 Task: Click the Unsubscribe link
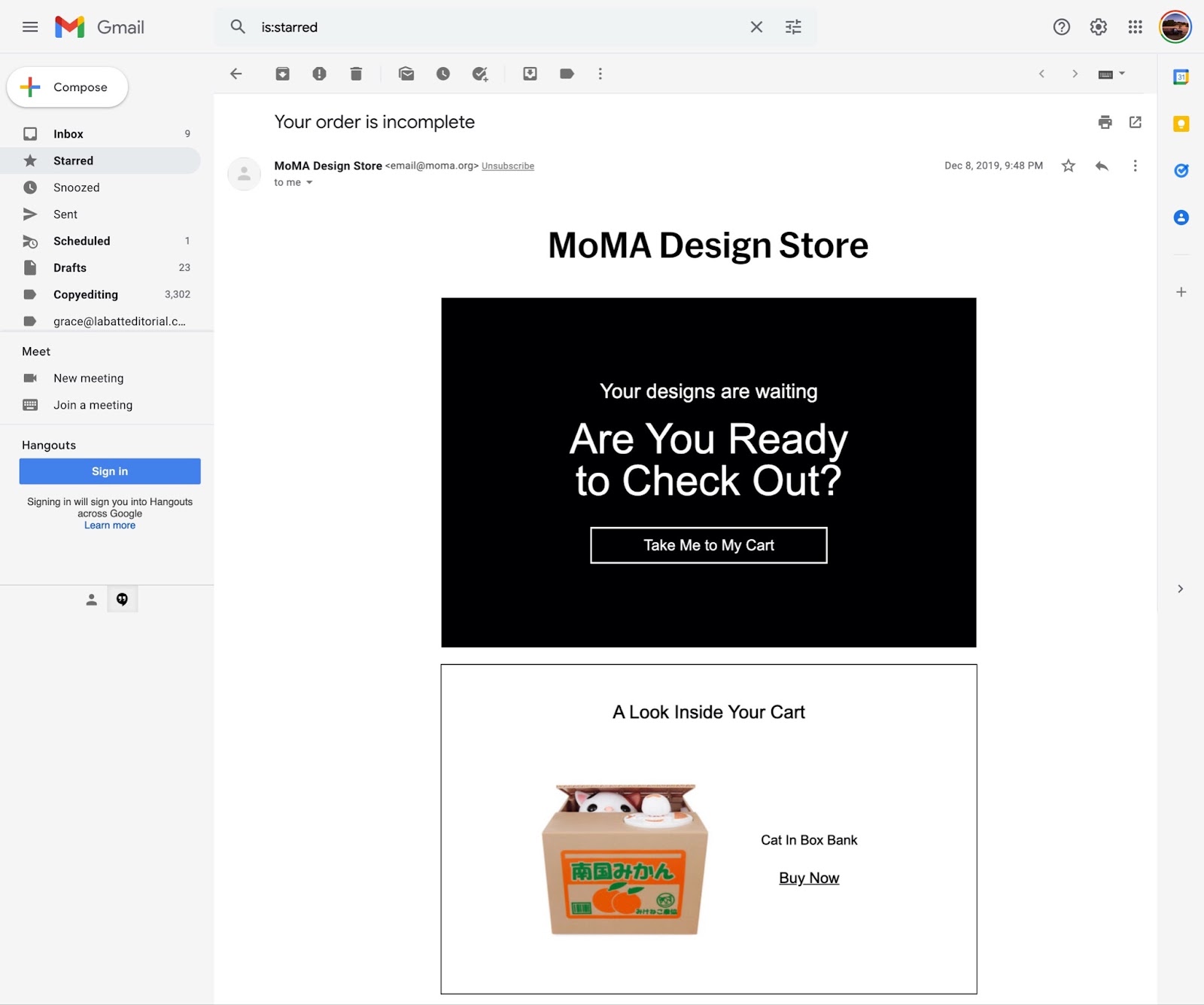(508, 166)
